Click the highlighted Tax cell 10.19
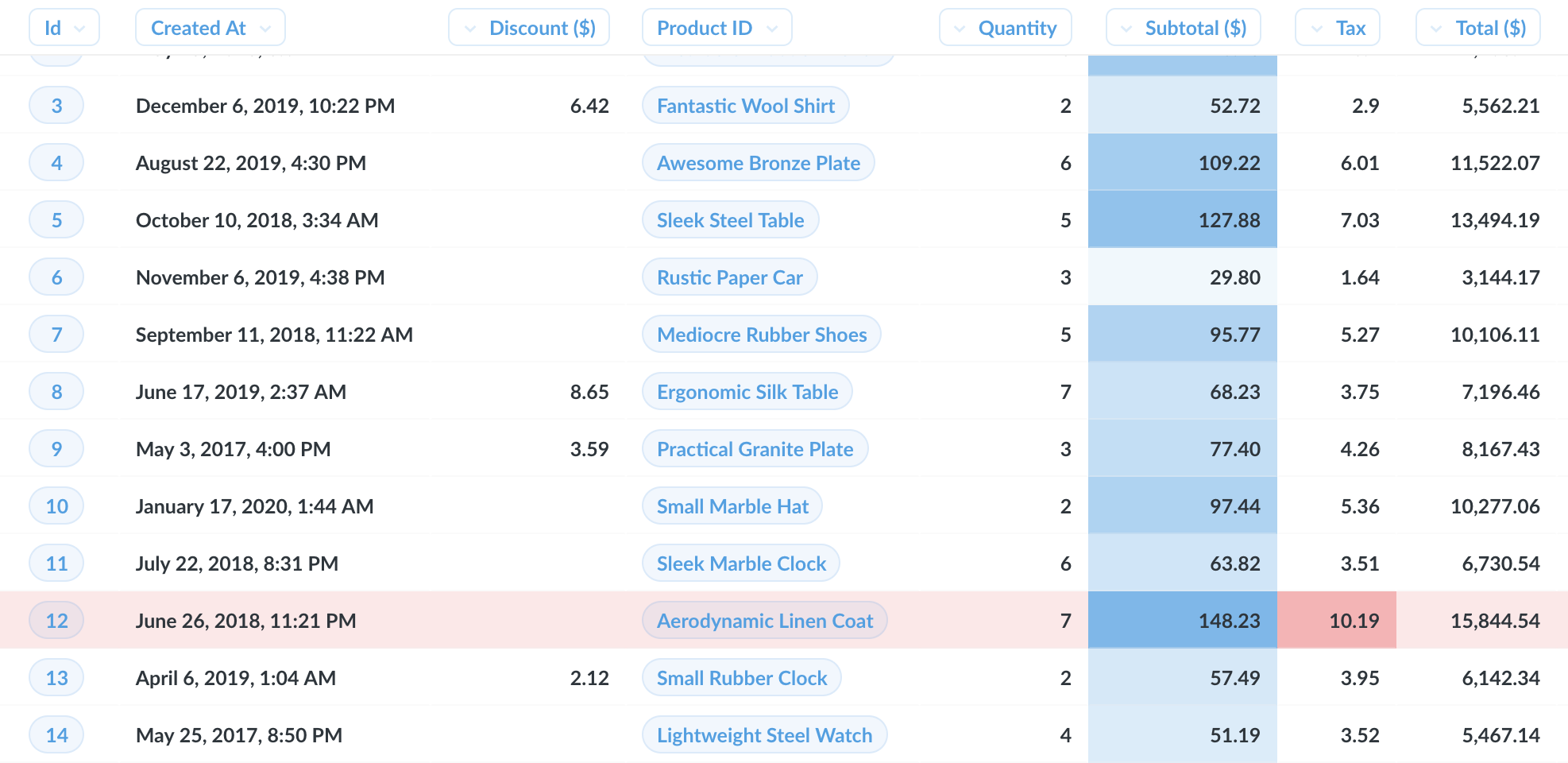Screen dimensions: 1568x763 coord(1337,621)
